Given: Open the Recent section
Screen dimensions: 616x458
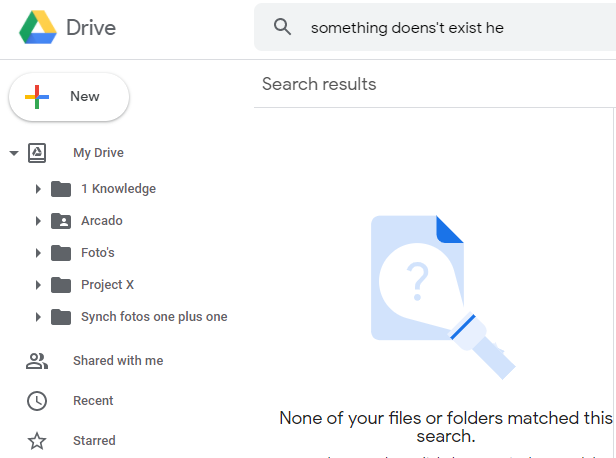Looking at the screenshot, I should pos(93,401).
